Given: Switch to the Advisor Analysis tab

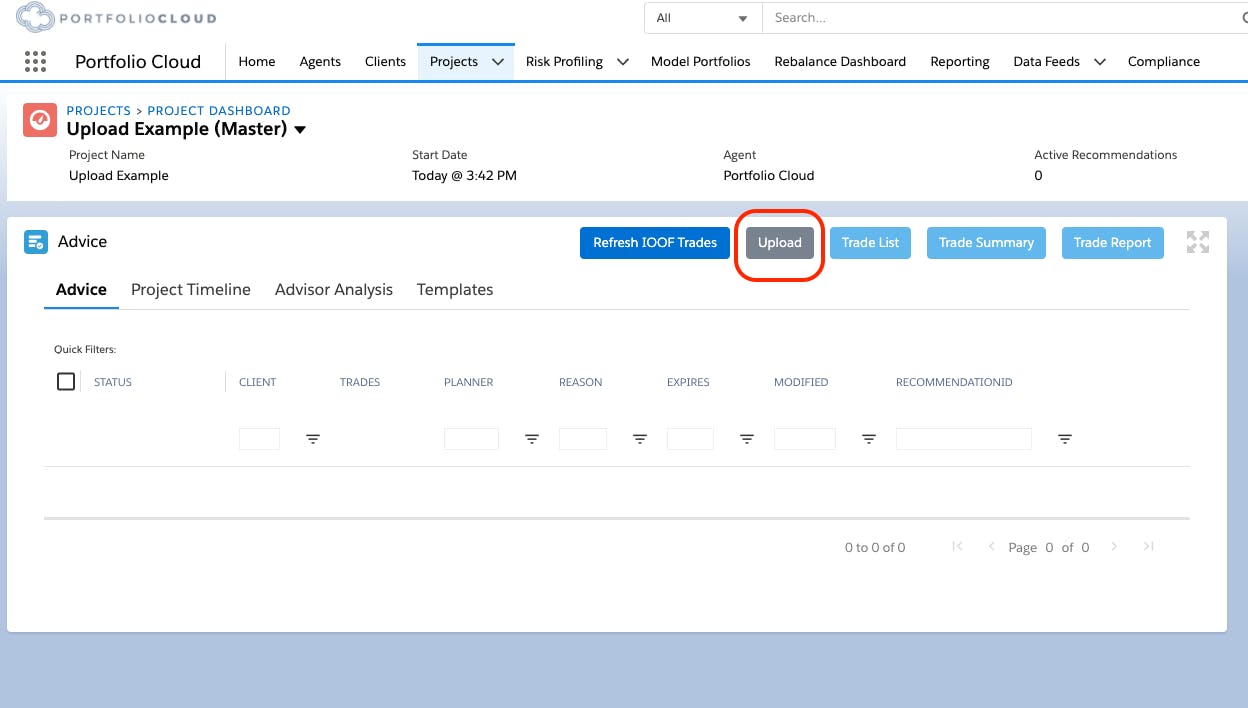Looking at the screenshot, I should coord(334,289).
